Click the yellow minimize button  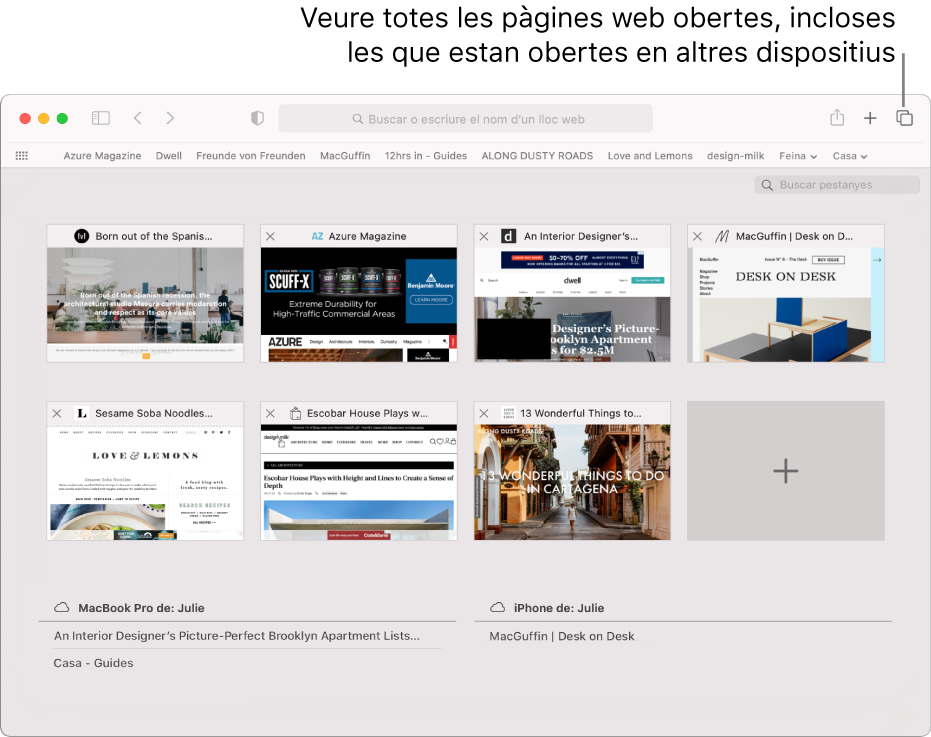point(43,118)
